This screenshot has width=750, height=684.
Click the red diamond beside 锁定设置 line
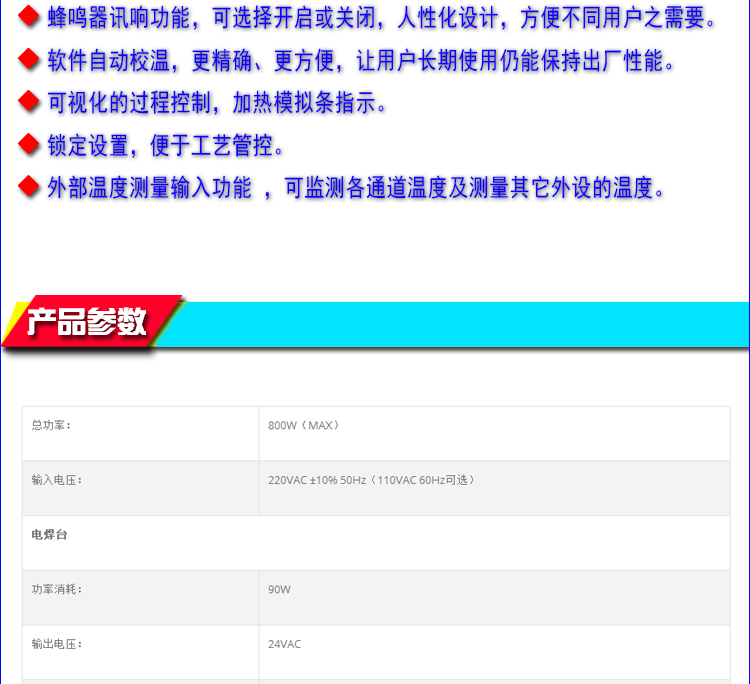(x=31, y=144)
